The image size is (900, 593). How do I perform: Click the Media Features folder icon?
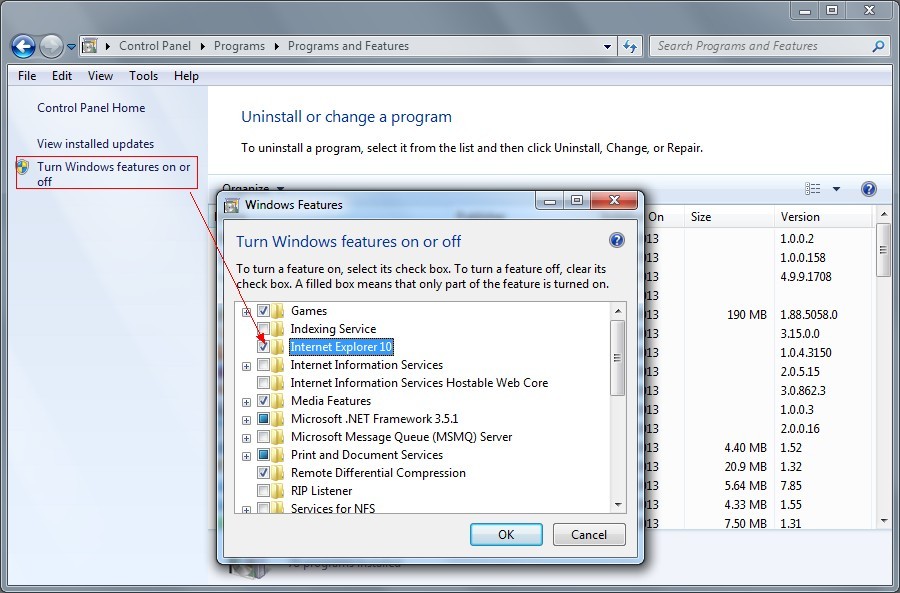(x=278, y=401)
